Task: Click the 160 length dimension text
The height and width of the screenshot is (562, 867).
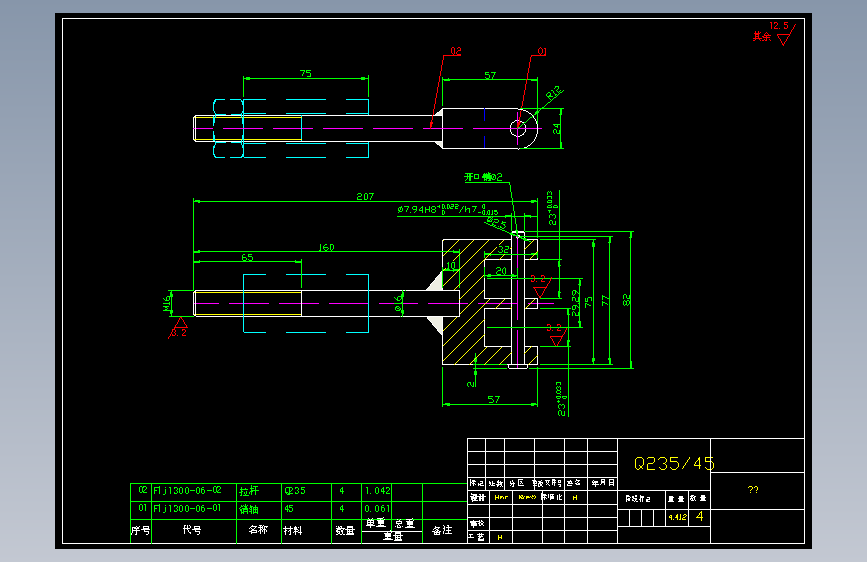Action: 326,247
